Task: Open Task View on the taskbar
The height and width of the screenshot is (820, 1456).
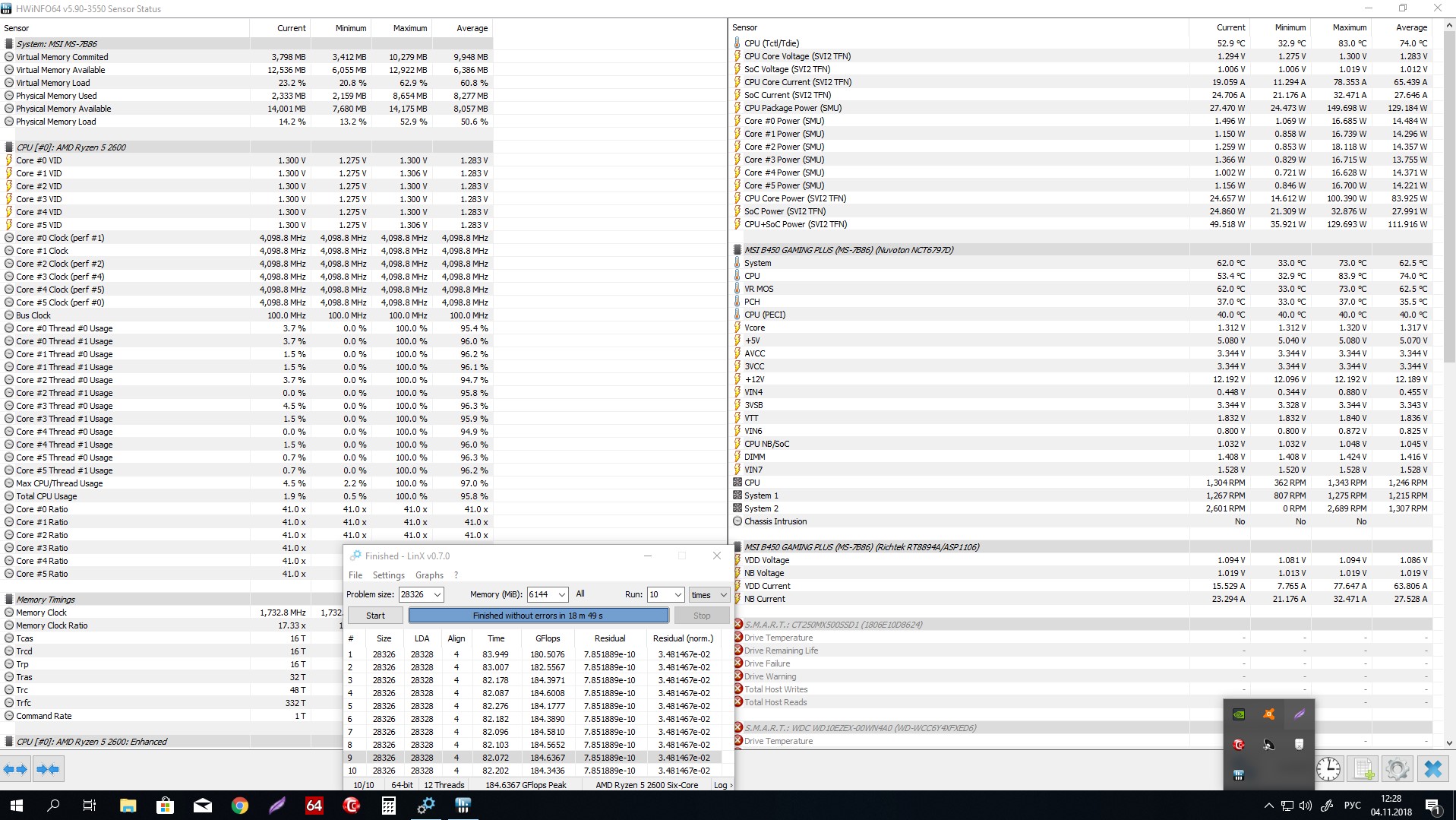Action: (90, 806)
